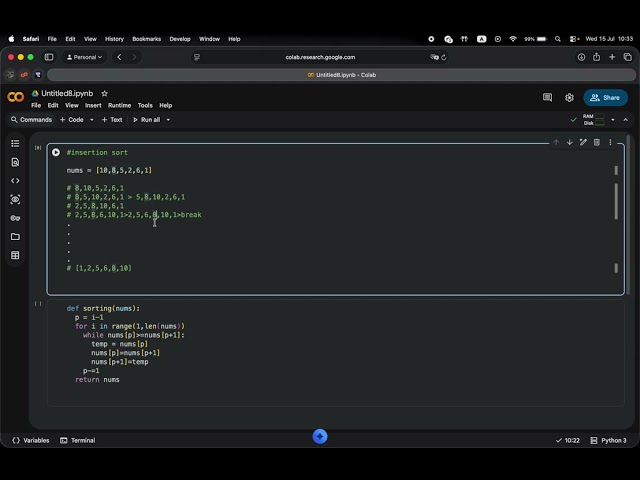Open the Insert menu
Image resolution: width=640 pixels, height=480 pixels.
click(93, 105)
